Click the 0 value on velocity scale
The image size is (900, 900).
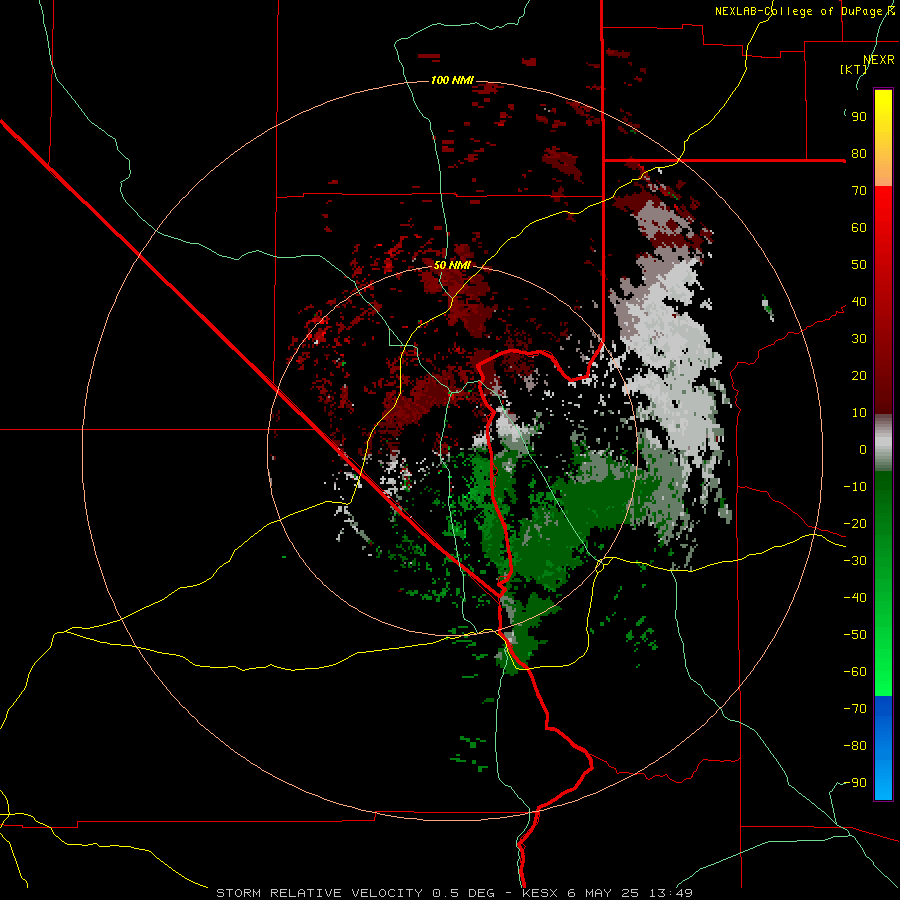pos(863,450)
